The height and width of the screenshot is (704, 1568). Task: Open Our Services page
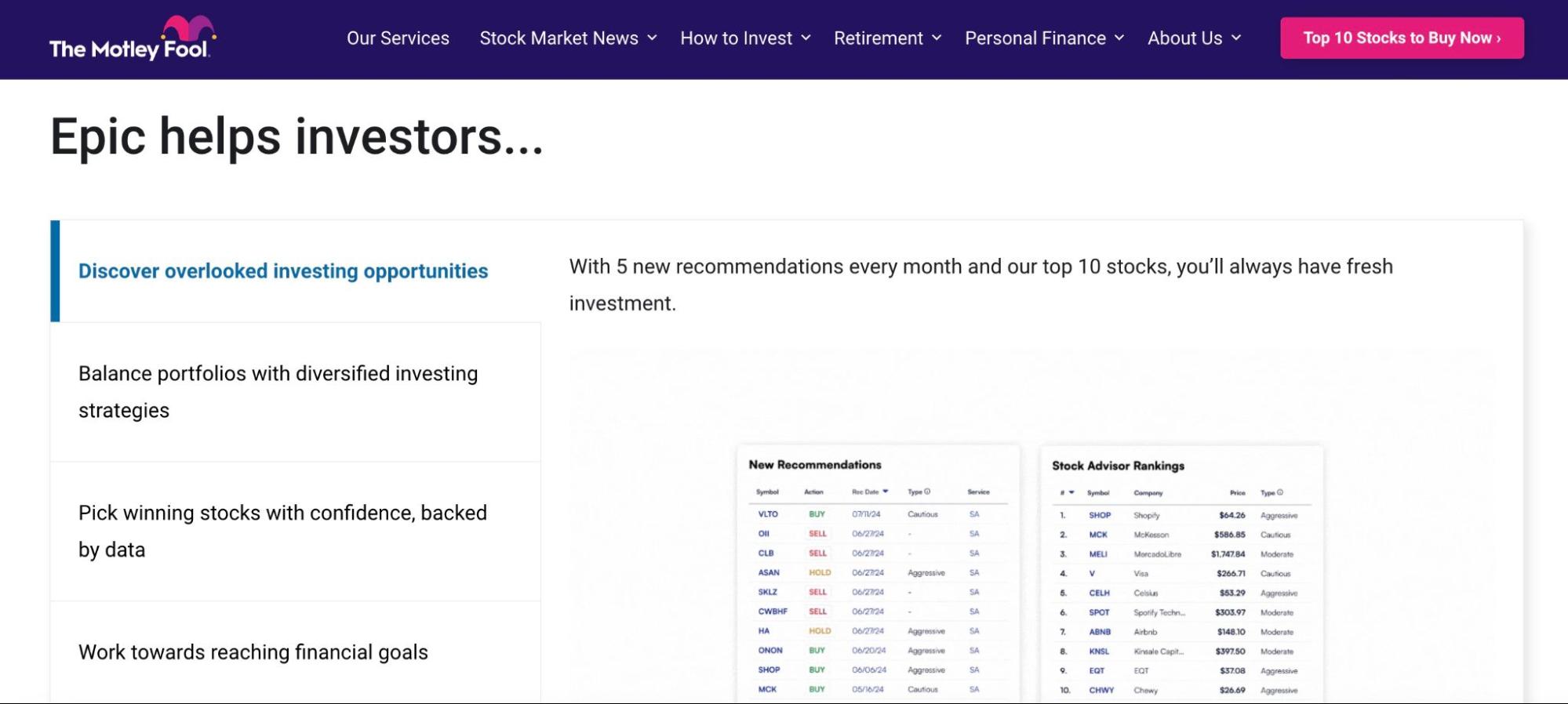(398, 38)
